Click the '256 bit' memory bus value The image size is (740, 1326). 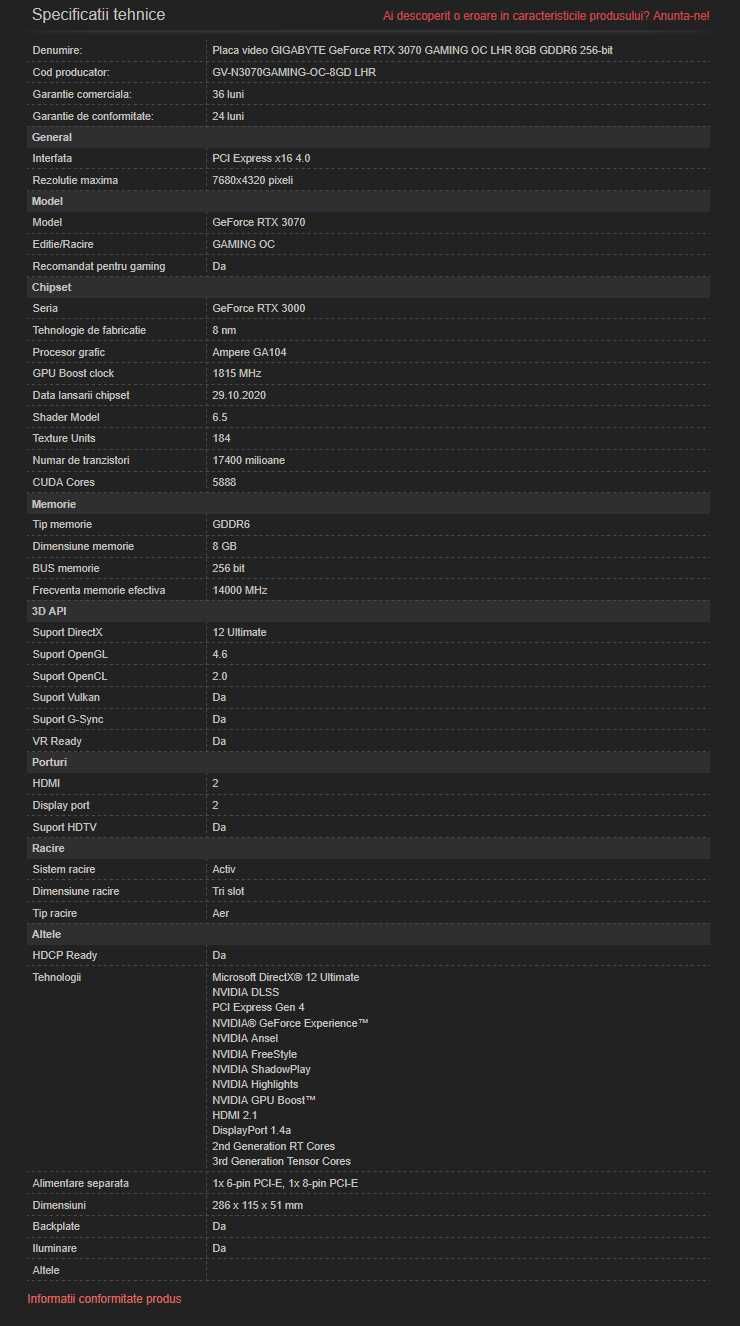228,568
